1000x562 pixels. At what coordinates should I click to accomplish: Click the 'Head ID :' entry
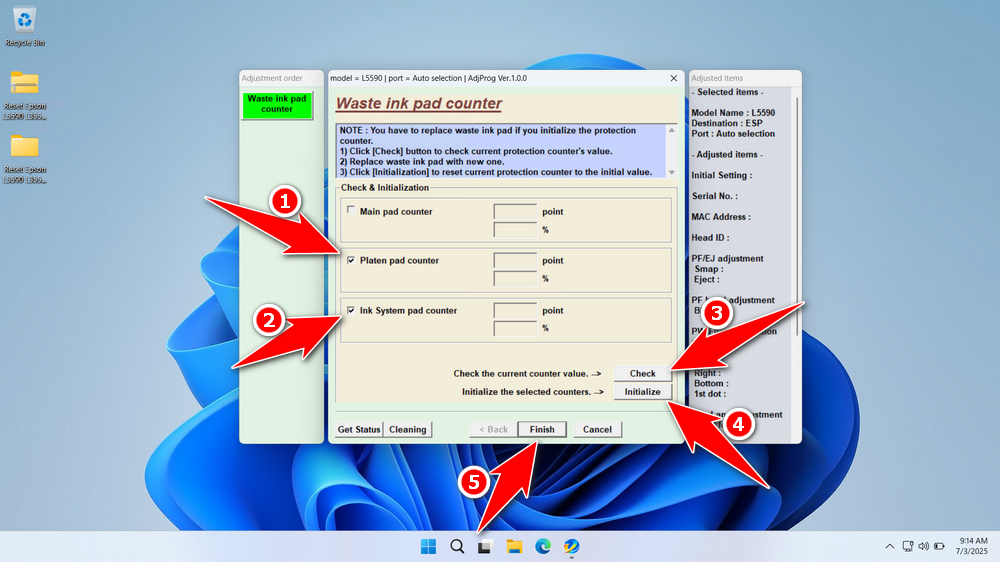[x=710, y=237]
